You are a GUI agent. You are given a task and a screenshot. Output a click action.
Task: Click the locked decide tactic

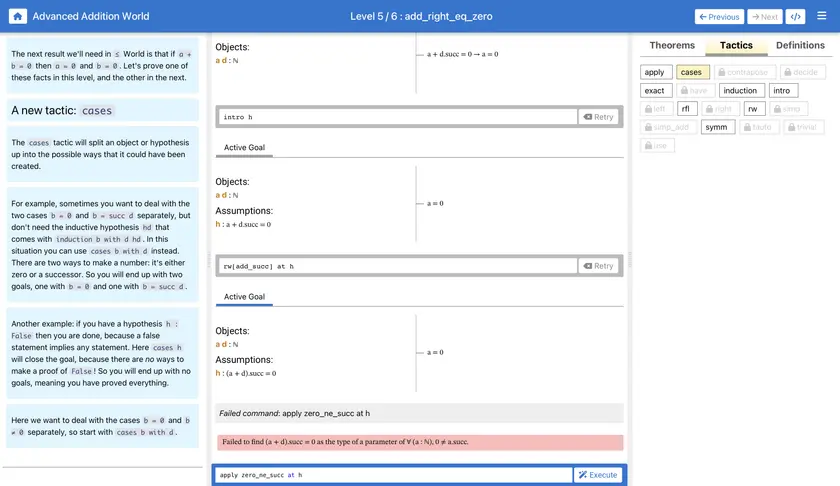click(803, 72)
